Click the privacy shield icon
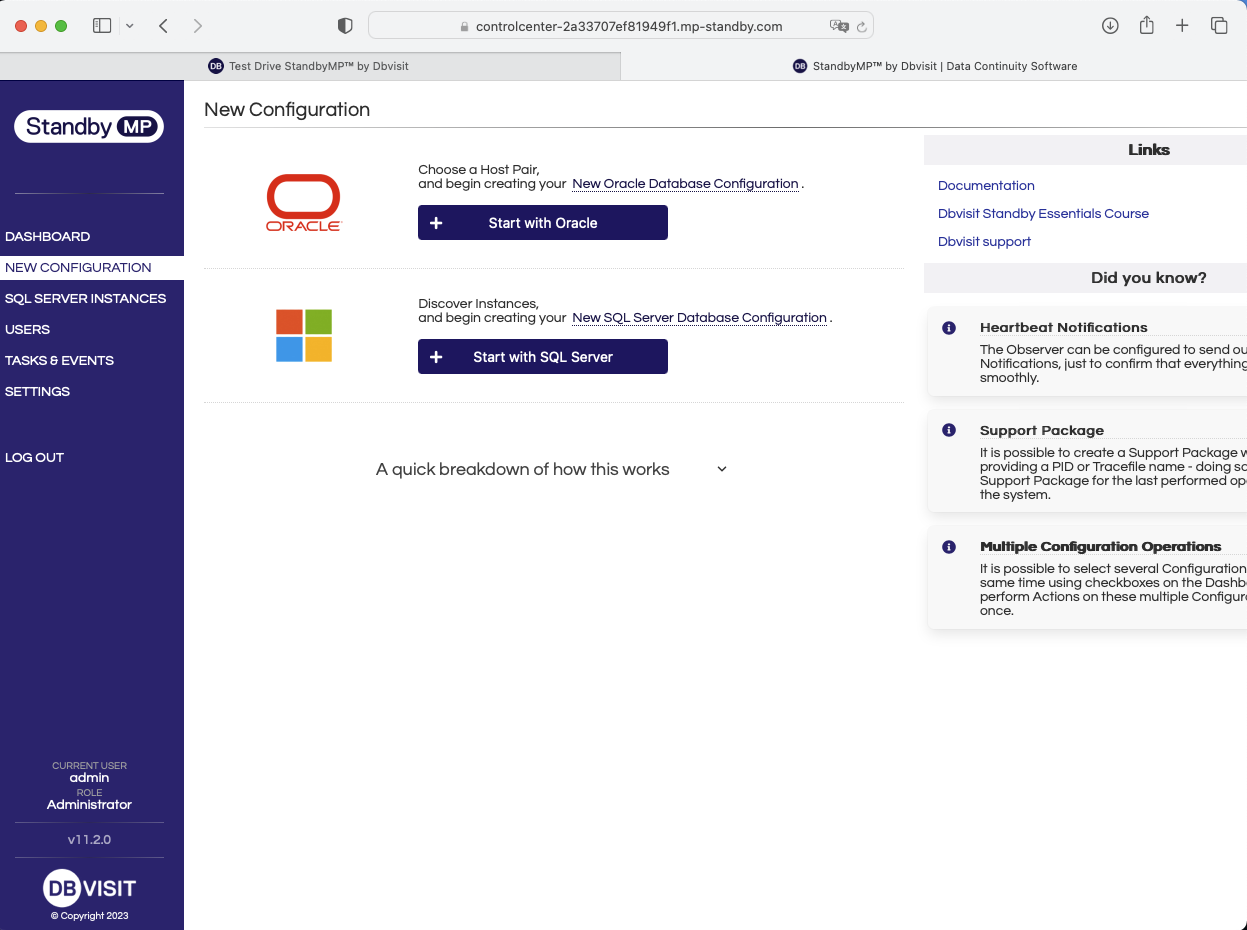The image size is (1247, 930). coord(345,26)
